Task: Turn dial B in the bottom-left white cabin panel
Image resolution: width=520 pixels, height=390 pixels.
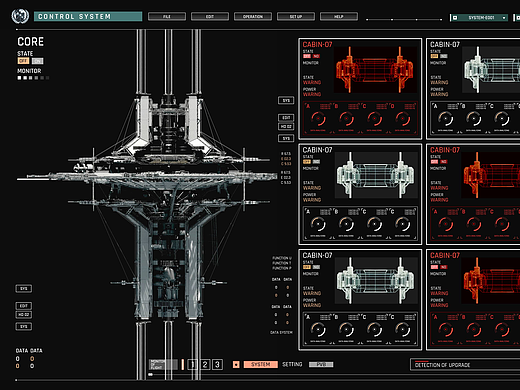Action: [346, 329]
